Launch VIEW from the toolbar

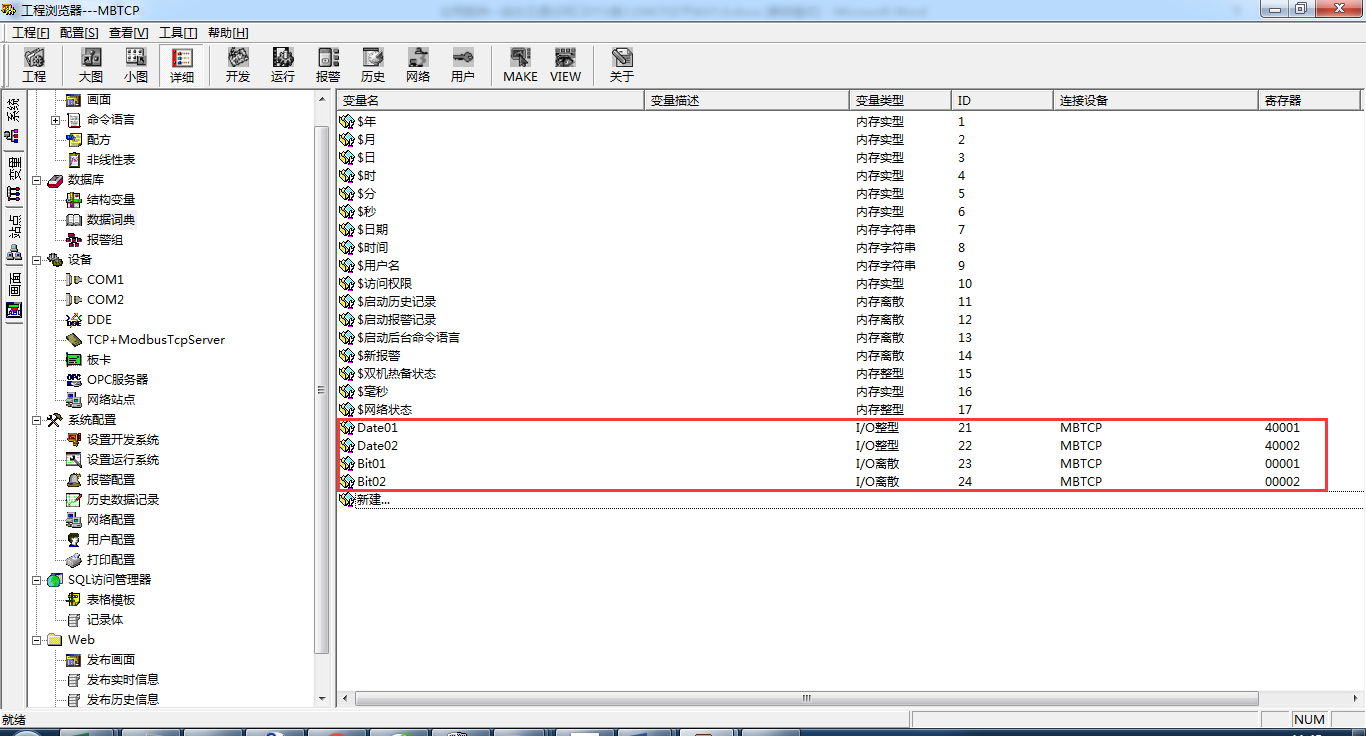click(x=565, y=65)
